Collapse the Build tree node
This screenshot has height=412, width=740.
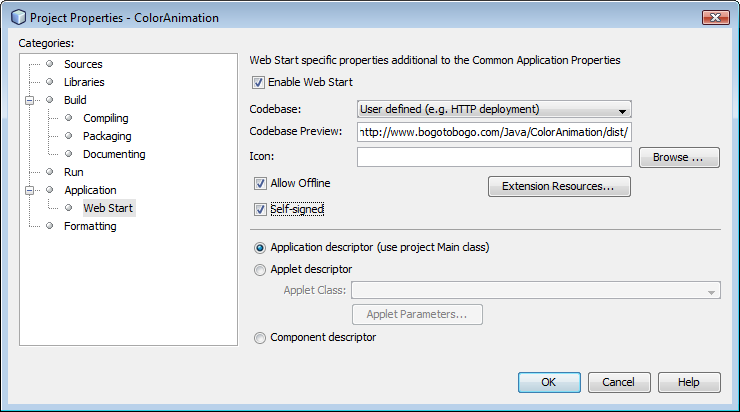29,100
